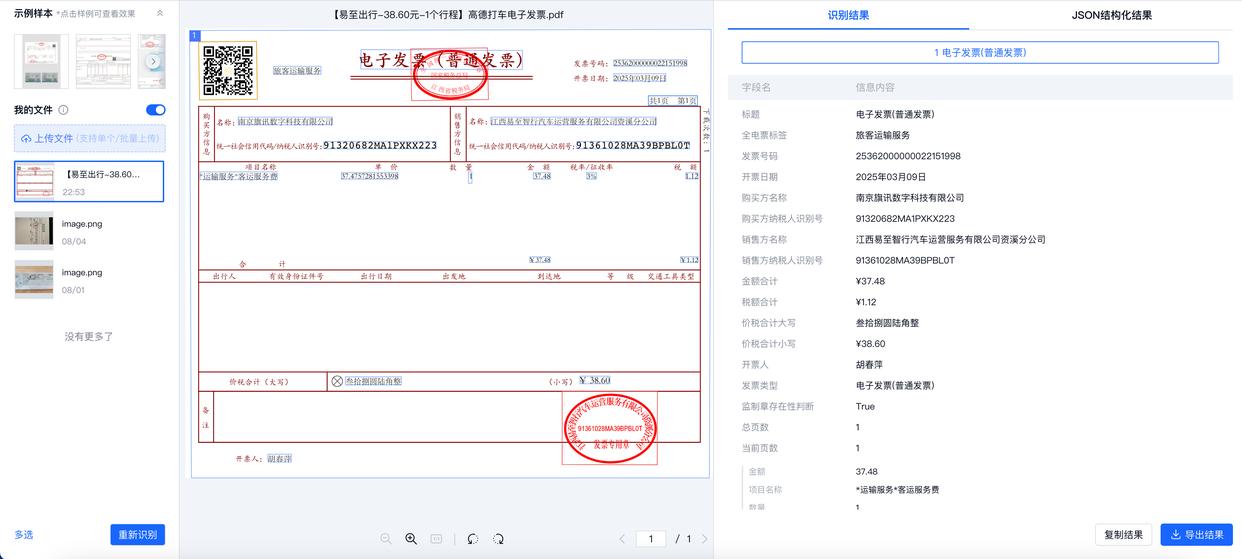Click 上传文件 upload area
Screen dimensions: 1242x559
pos(90,139)
